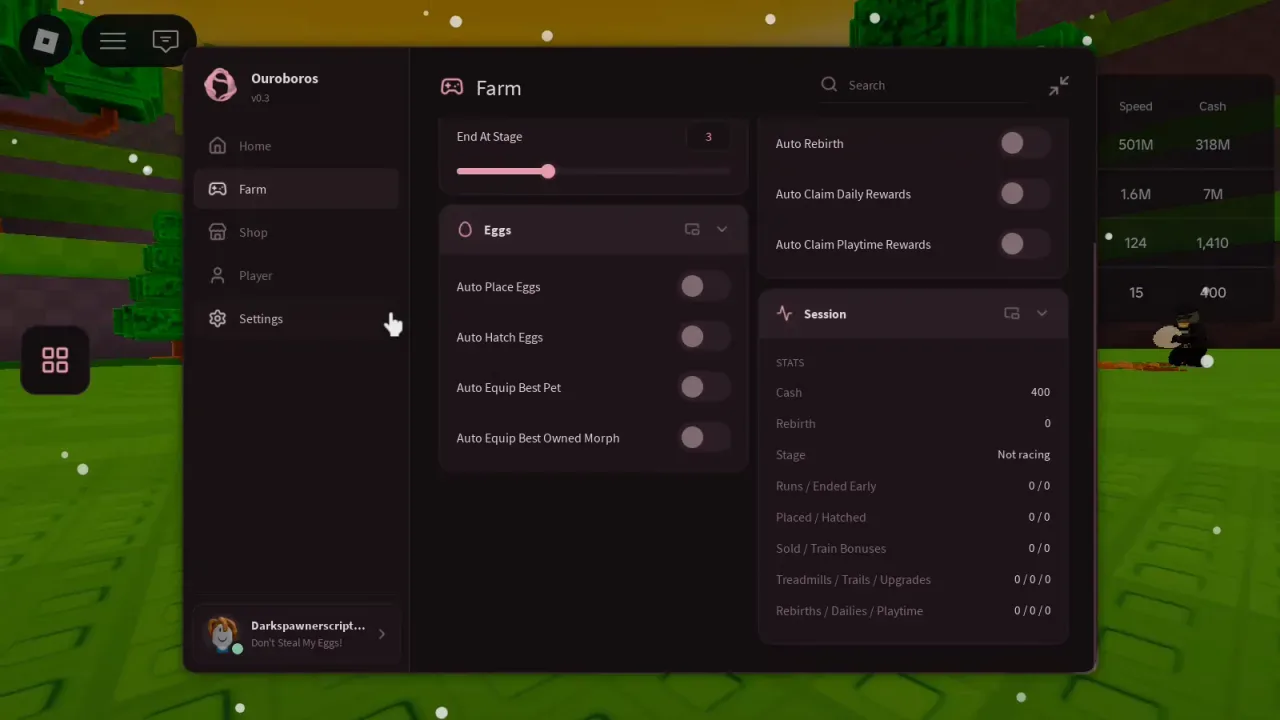Collapse the panel with the shrink arrows icon
This screenshot has height=720, width=1280.
pos(1059,86)
